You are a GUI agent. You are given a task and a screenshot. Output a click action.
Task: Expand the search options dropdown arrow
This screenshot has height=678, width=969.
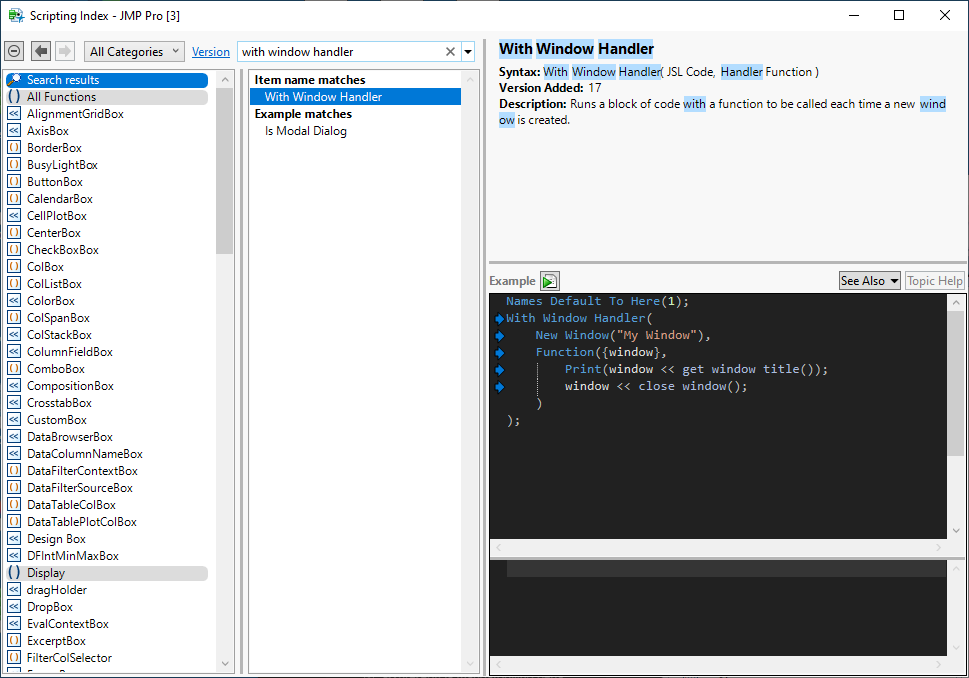(467, 52)
